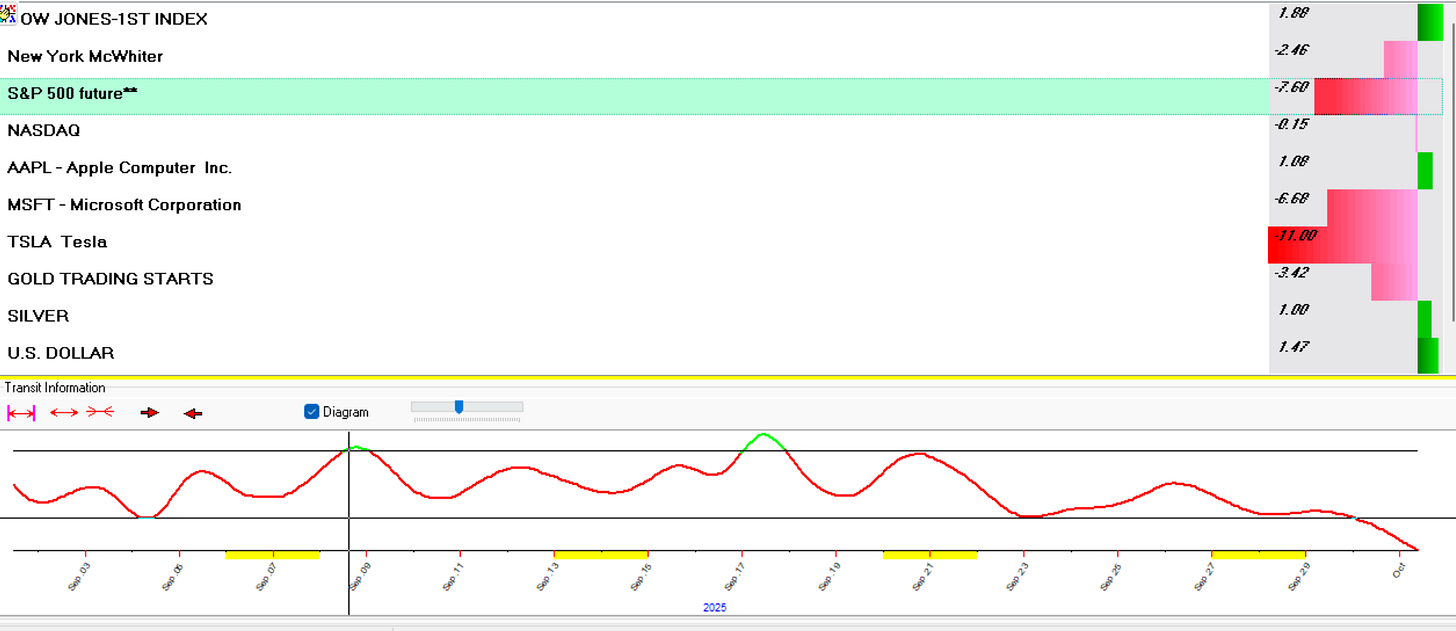Click the -6.68 value for MSFT
Viewport: 1456px width, 631px height.
[1291, 199]
